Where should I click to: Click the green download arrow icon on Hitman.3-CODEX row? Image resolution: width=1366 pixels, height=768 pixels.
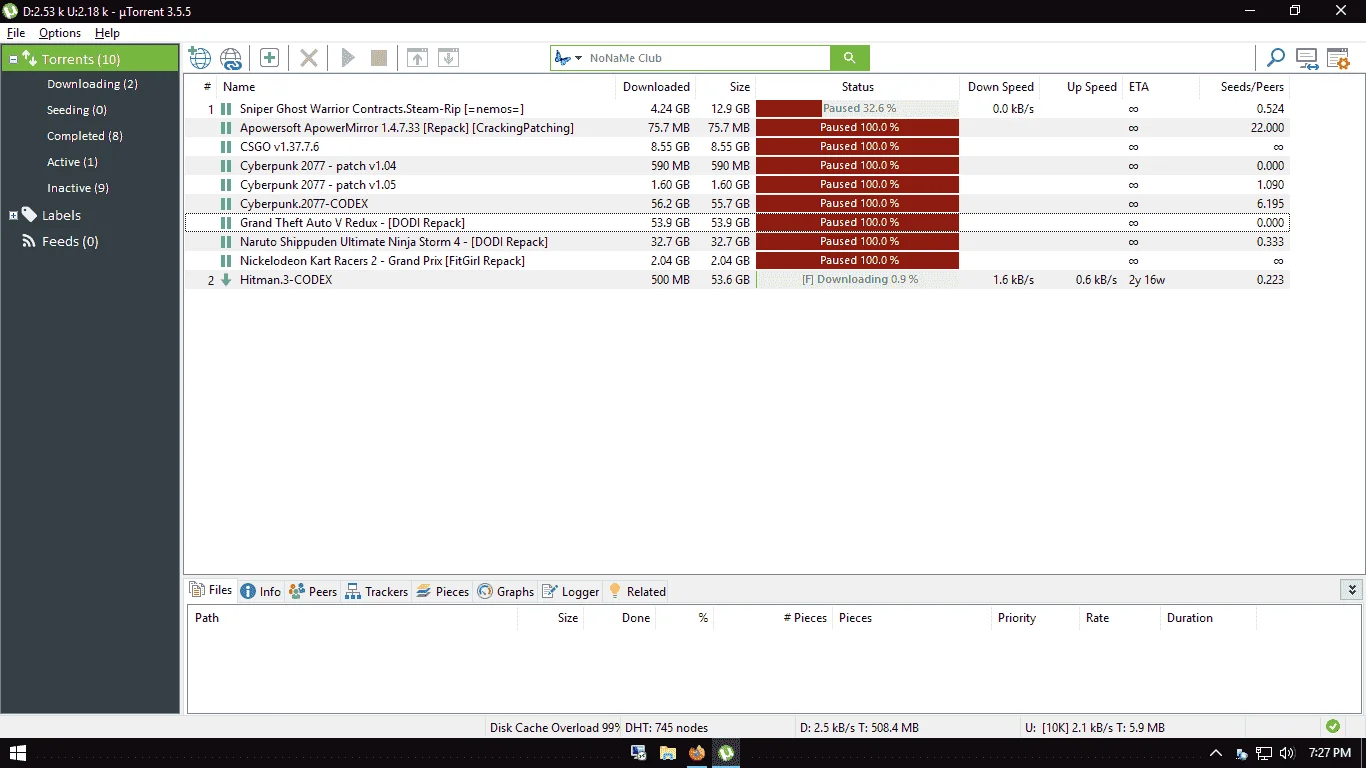point(226,280)
